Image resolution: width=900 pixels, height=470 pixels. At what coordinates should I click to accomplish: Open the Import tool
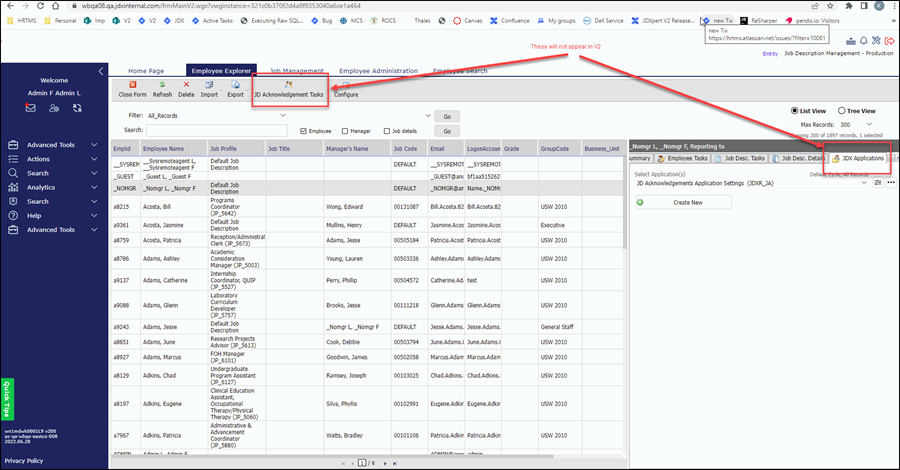pos(209,88)
